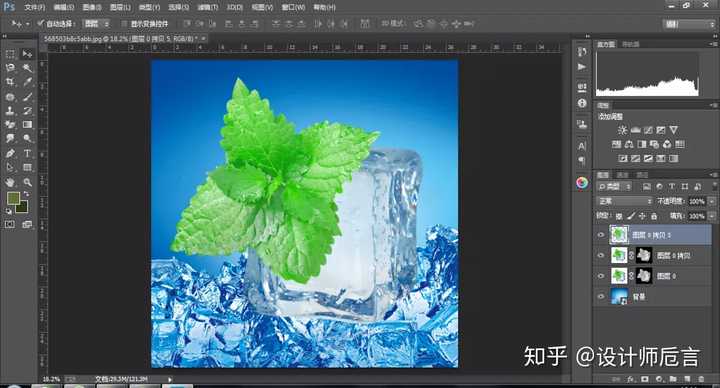
Task: Open the layer filter type dropdown
Action: pos(615,186)
